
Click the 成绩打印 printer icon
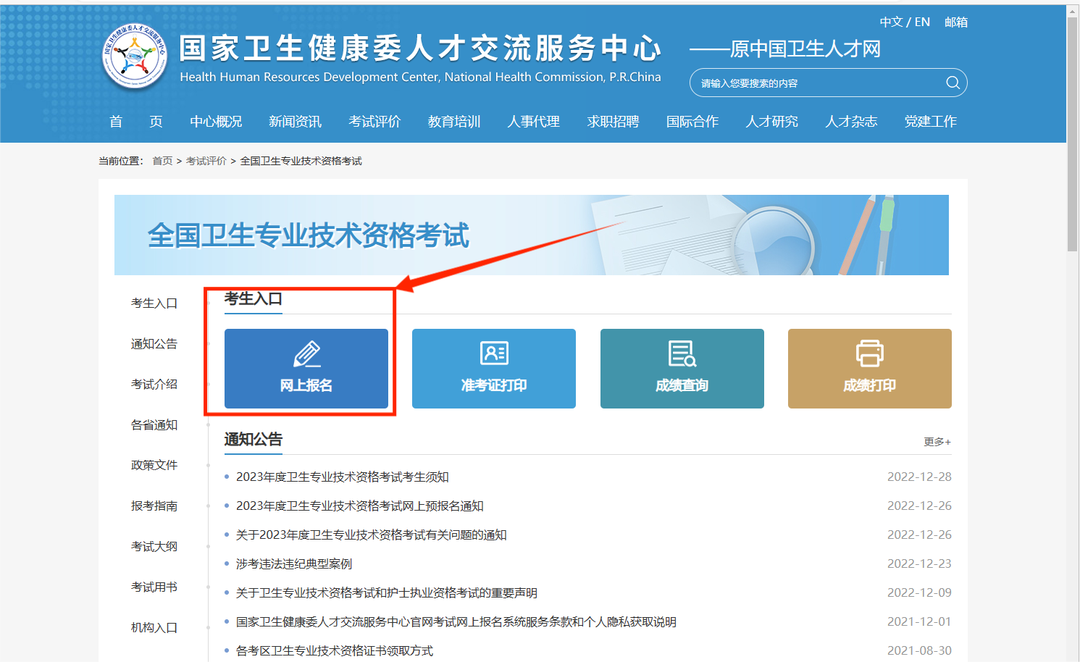click(869, 353)
